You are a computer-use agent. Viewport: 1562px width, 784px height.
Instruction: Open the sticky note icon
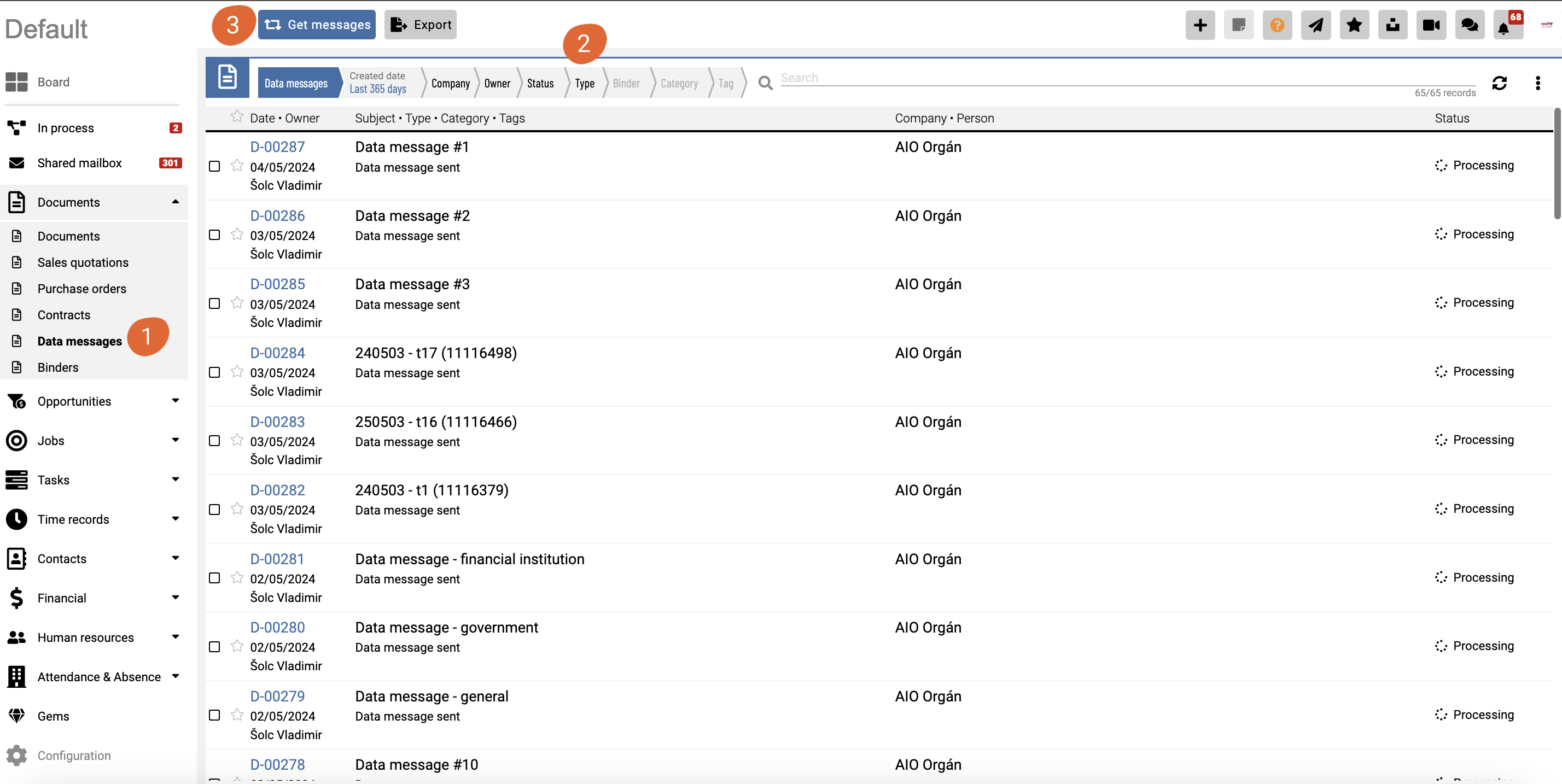pos(1238,25)
